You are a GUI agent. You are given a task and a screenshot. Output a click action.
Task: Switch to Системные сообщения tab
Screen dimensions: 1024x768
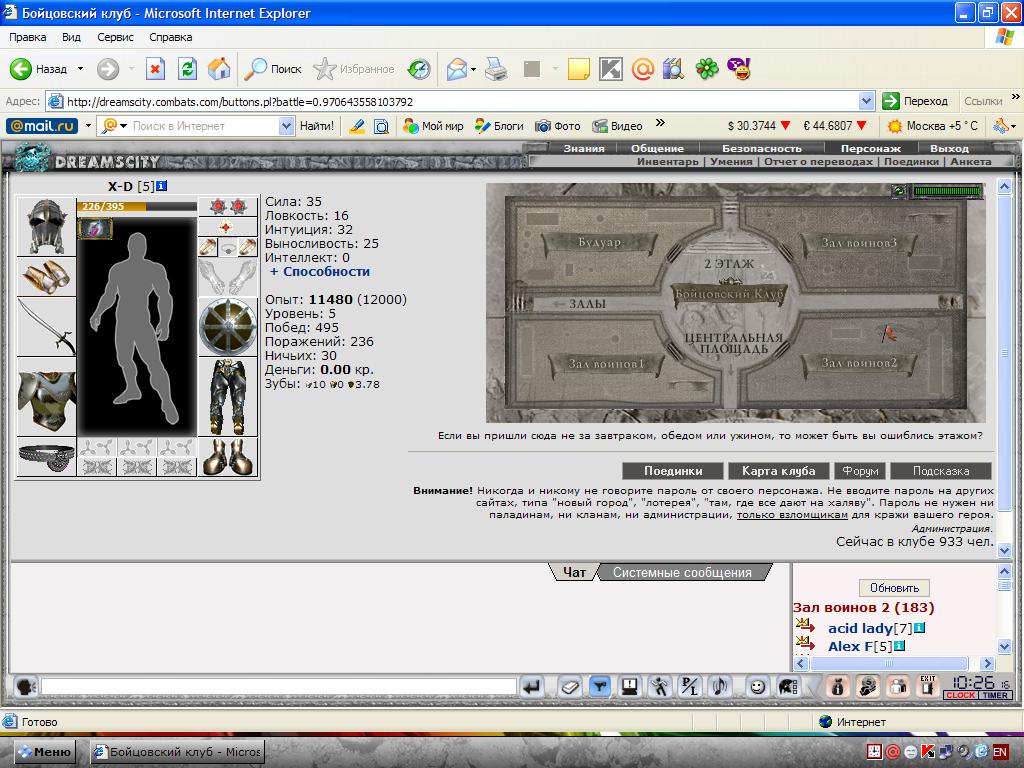coord(682,573)
